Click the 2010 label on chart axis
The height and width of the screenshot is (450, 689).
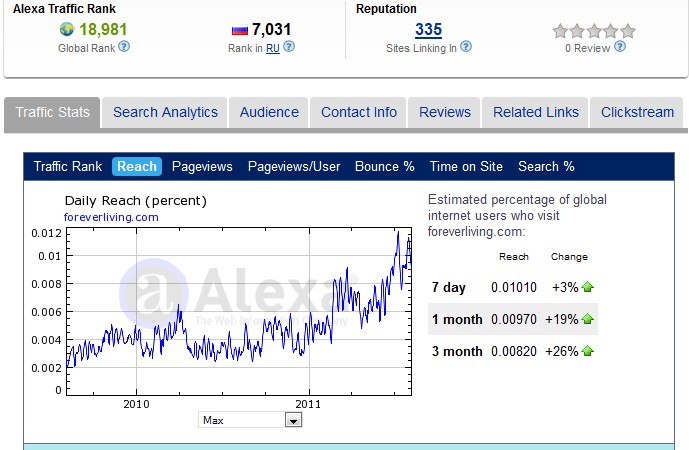(x=136, y=404)
